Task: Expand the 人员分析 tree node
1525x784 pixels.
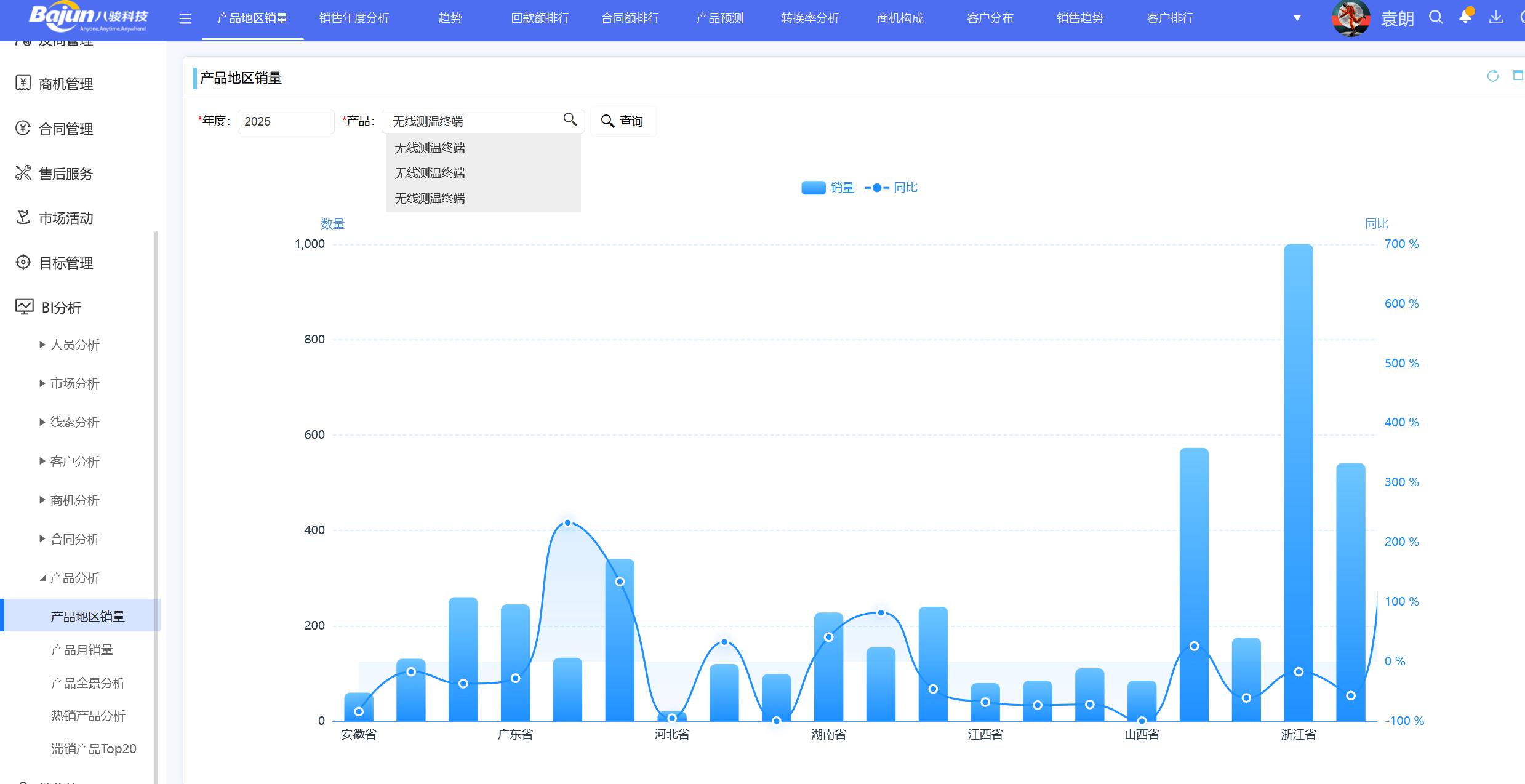Action: (42, 345)
